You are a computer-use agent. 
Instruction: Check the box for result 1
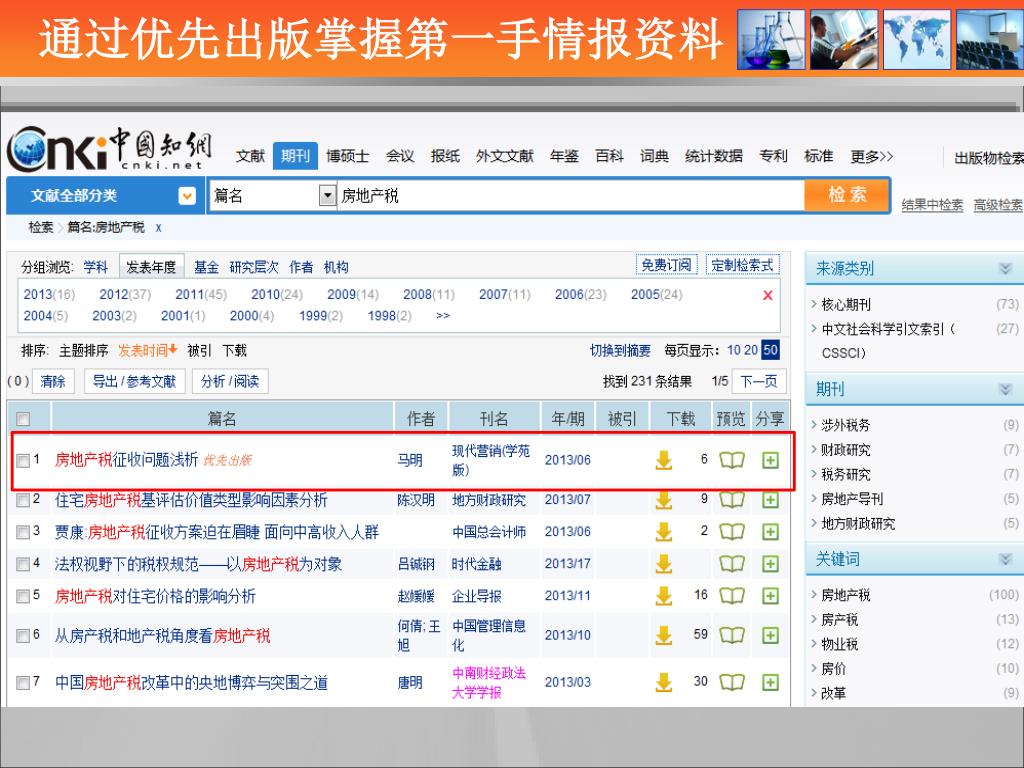coord(23,460)
